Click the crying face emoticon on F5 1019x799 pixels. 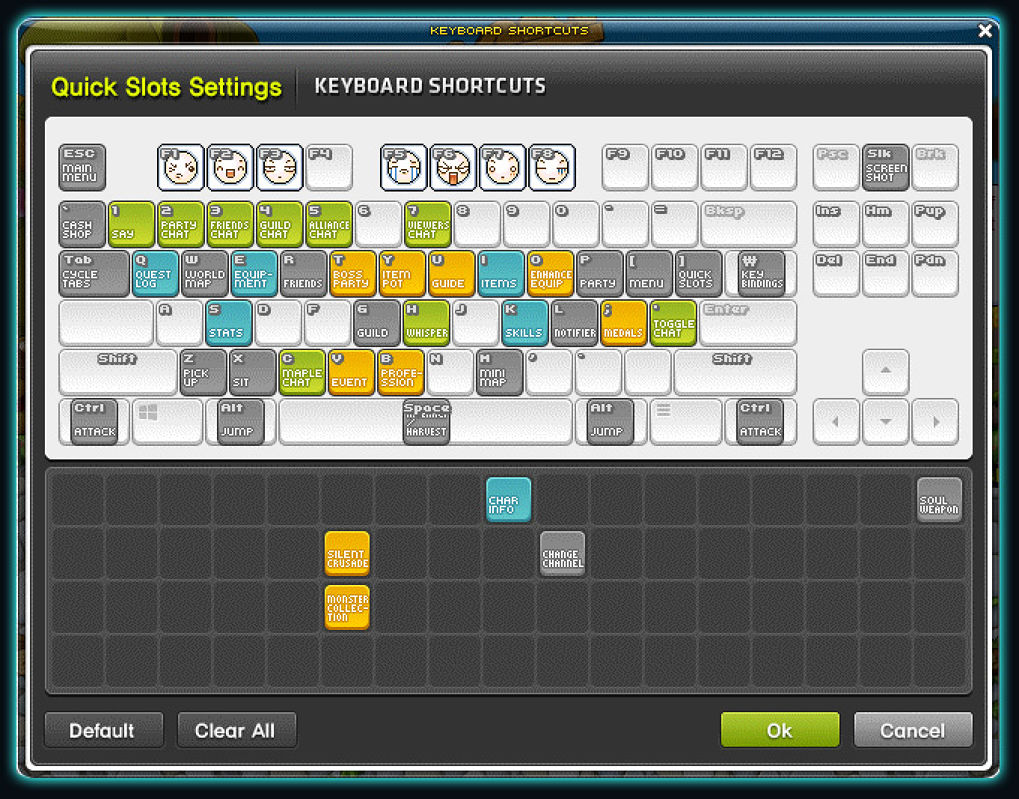click(x=404, y=168)
